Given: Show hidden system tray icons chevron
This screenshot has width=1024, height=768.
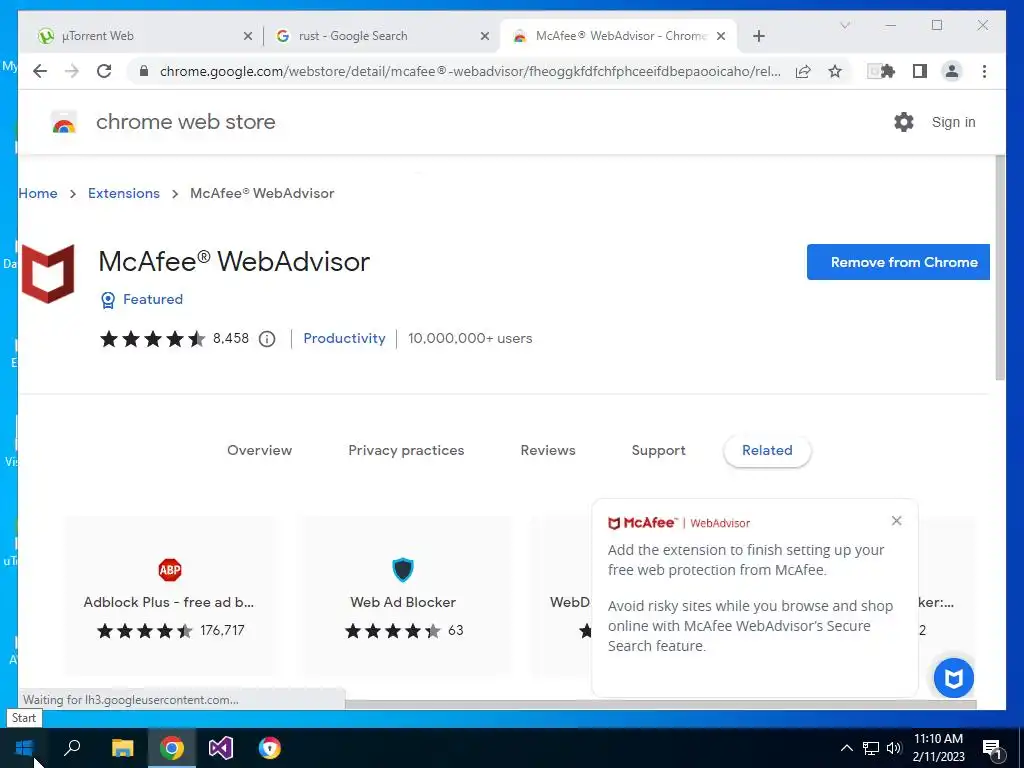Looking at the screenshot, I should point(846,748).
